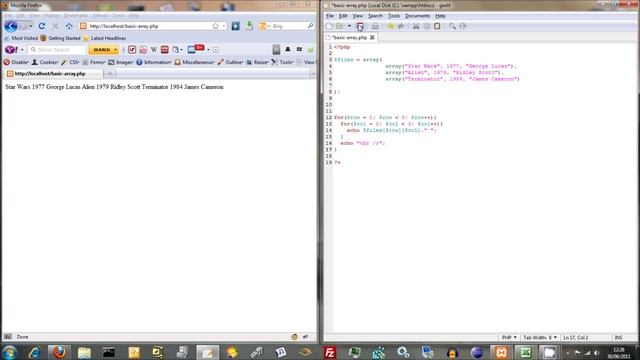
Task: Click gedit open file toolbar icon
Action: pyautogui.click(x=340, y=26)
